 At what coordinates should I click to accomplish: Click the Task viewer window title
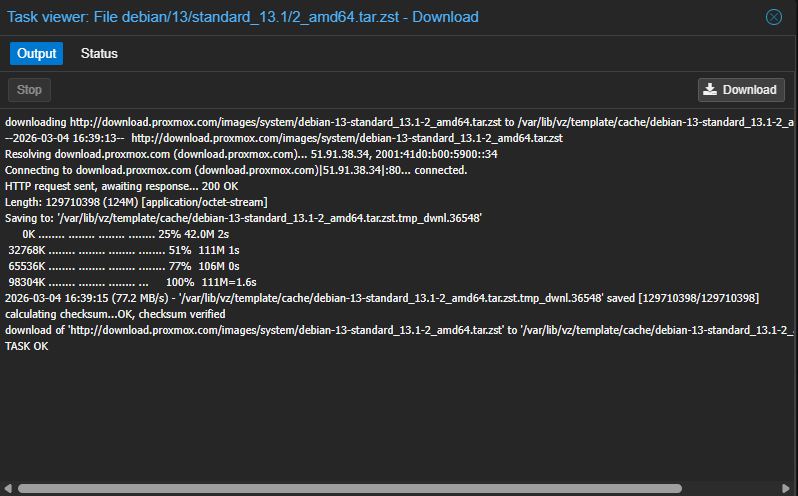tap(243, 17)
